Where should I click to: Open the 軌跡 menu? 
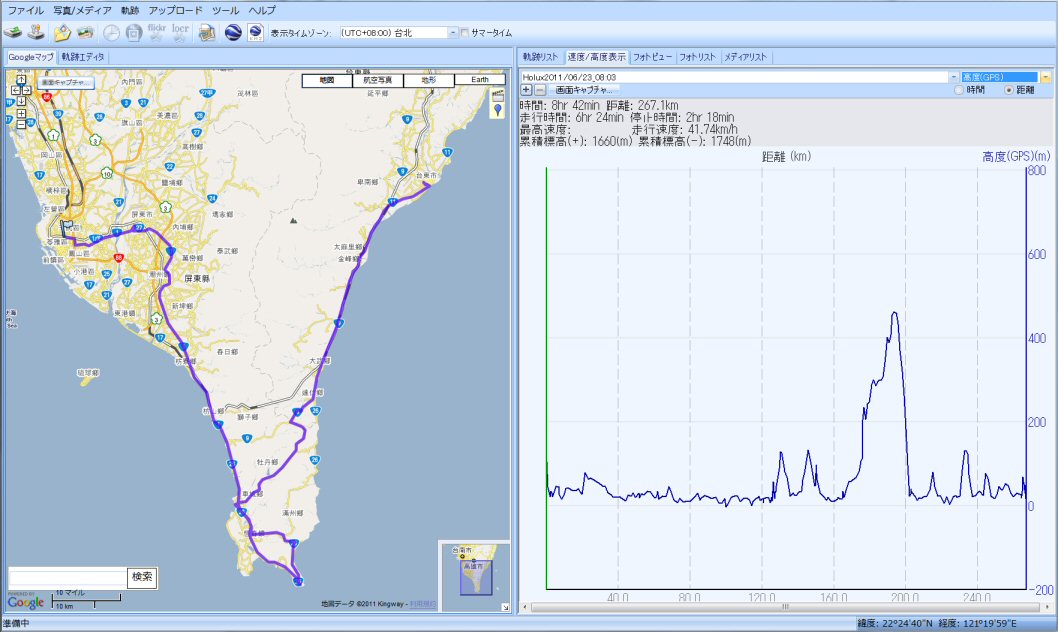pyautogui.click(x=130, y=10)
